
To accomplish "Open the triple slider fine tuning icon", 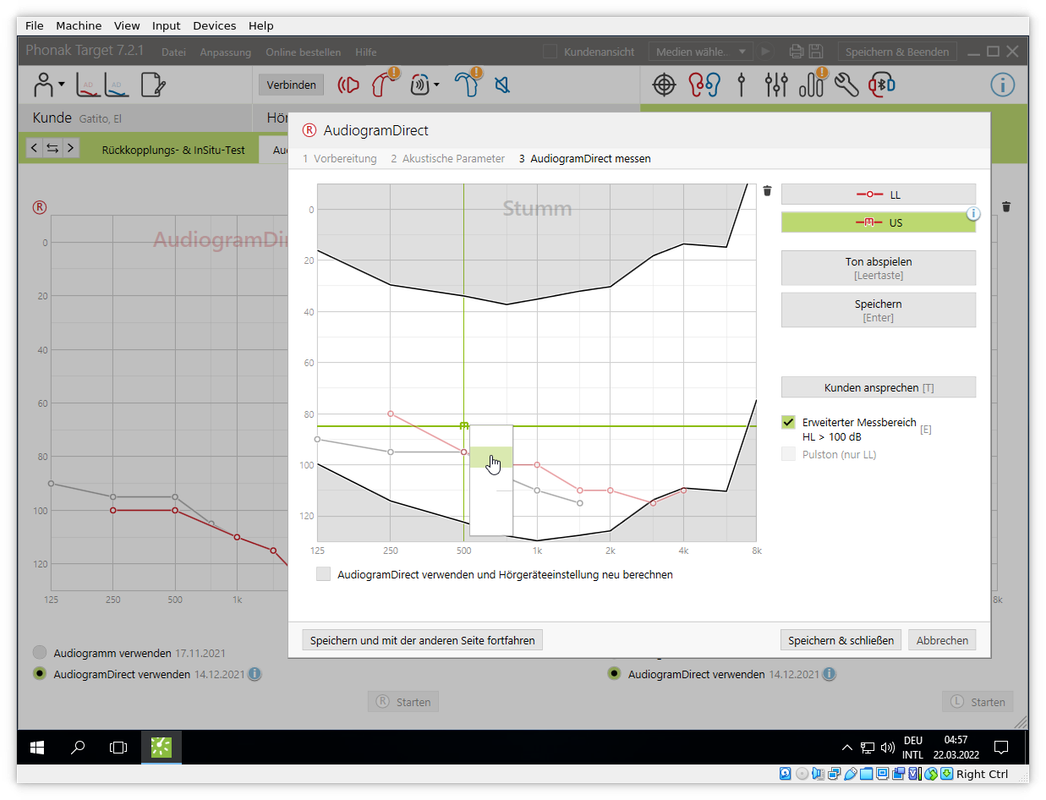I will tap(776, 85).
